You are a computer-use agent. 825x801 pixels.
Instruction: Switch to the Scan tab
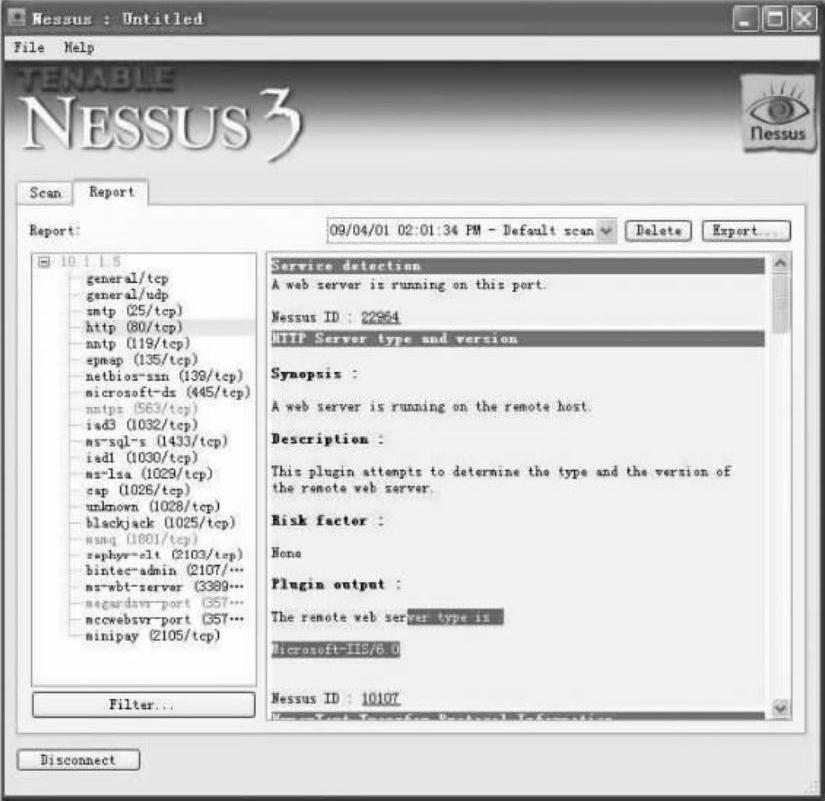[45, 193]
